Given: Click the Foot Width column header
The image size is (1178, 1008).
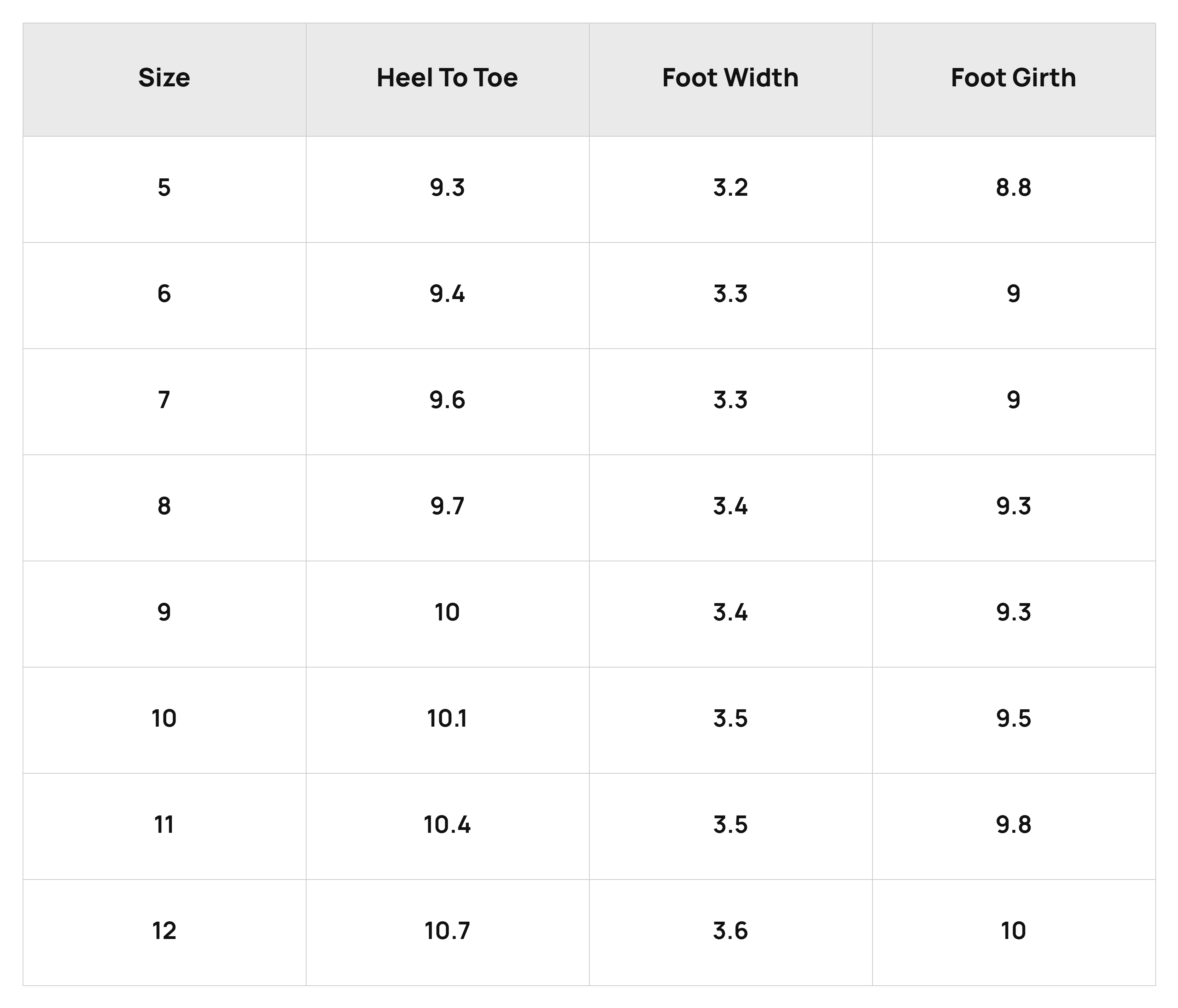Looking at the screenshot, I should coord(731,78).
